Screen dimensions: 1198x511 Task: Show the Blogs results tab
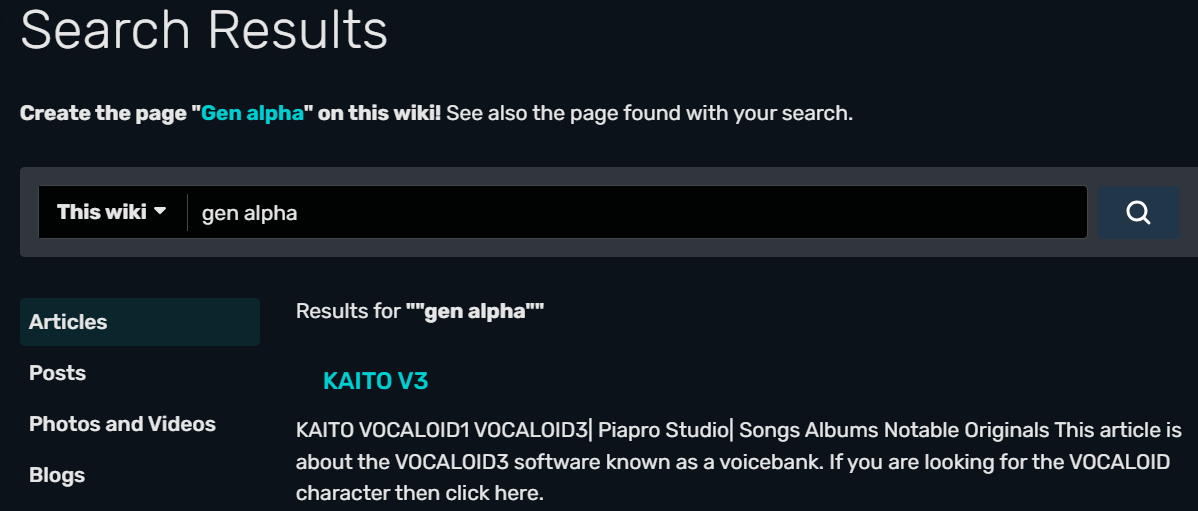click(56, 475)
